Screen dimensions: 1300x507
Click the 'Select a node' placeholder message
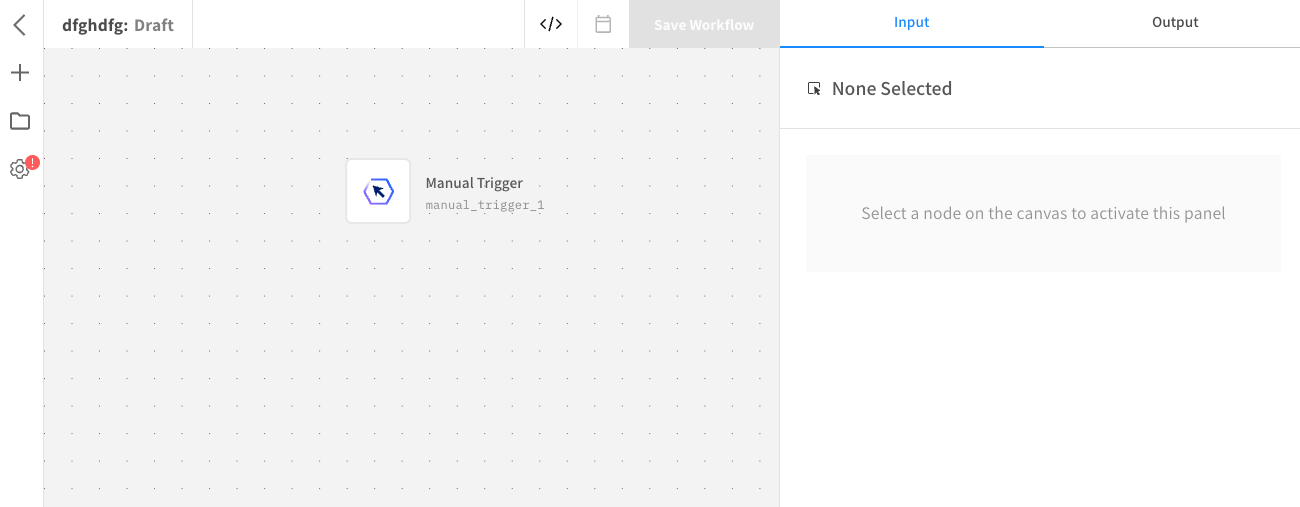[x=1043, y=213]
